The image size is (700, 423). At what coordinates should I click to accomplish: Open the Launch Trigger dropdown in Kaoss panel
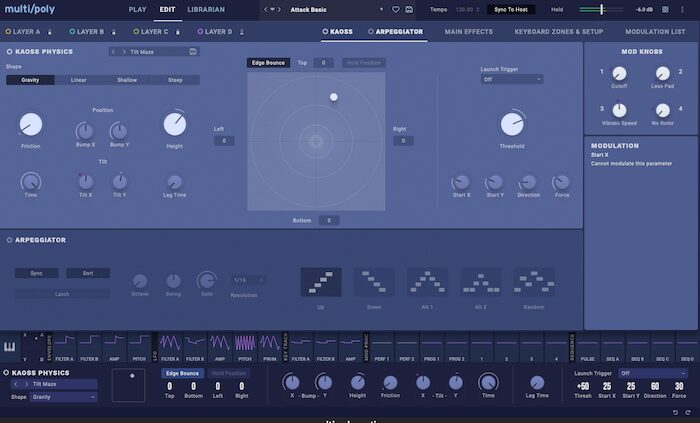click(512, 79)
